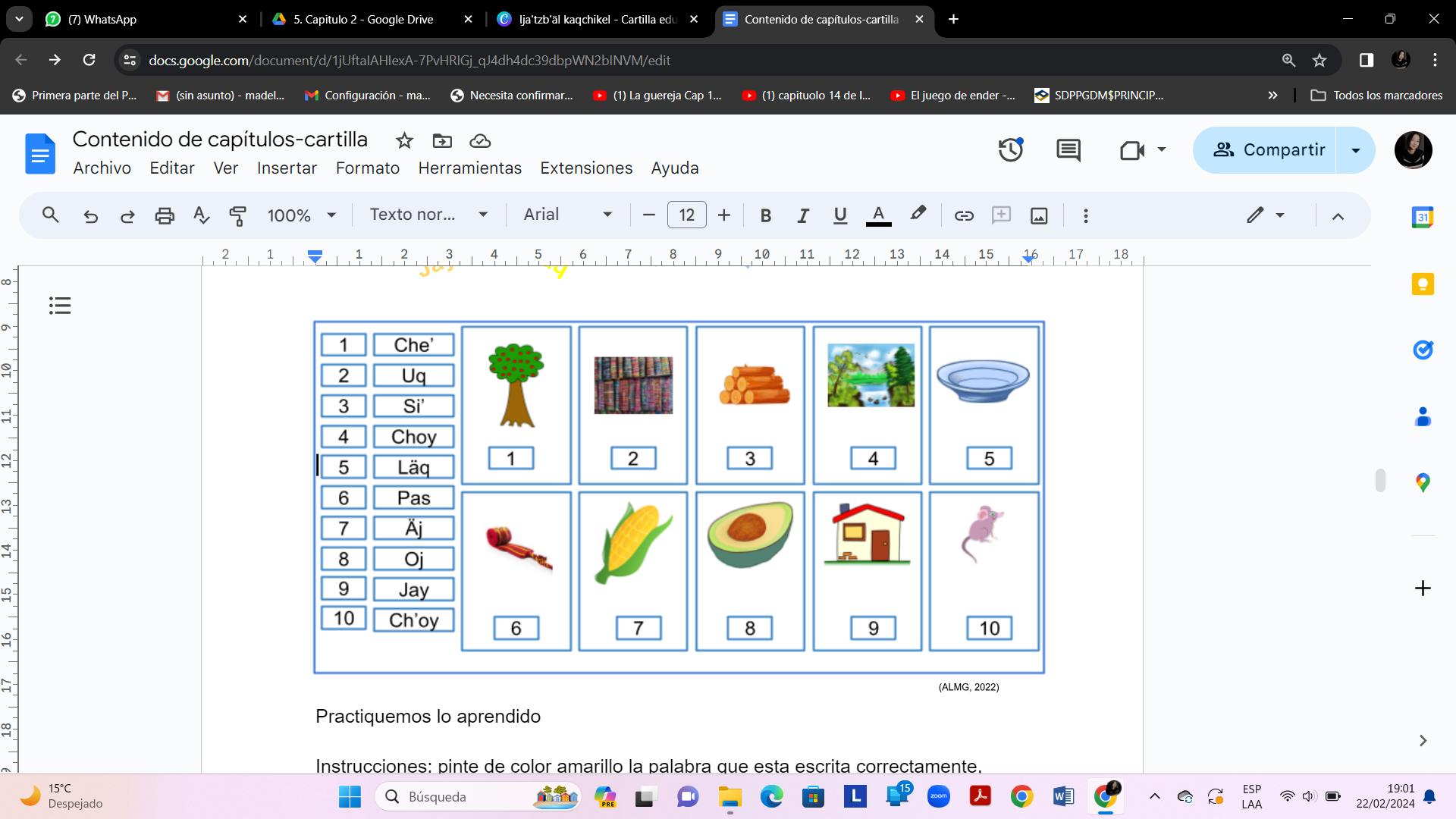Increase font size with plus button

pos(723,215)
